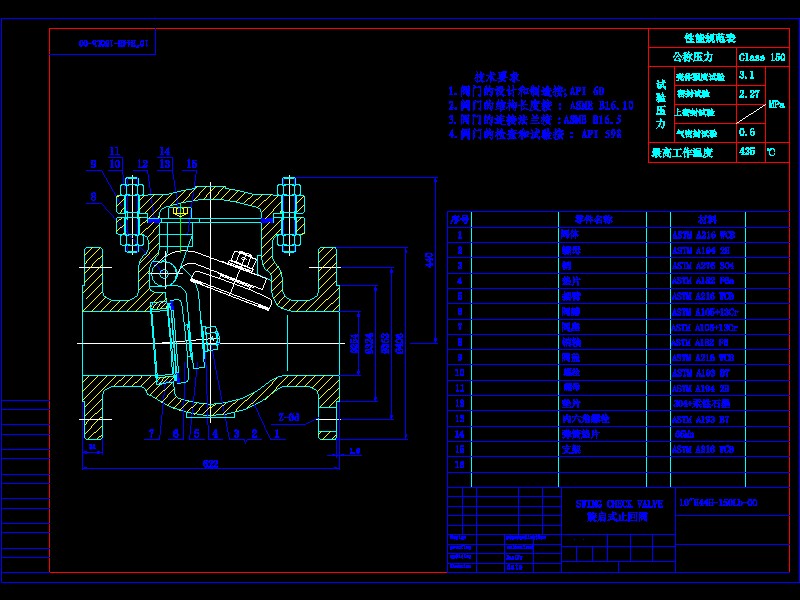The width and height of the screenshot is (800, 600).
Task: Click the diagonal slash in 上密封试验 cell
Action: (750, 114)
